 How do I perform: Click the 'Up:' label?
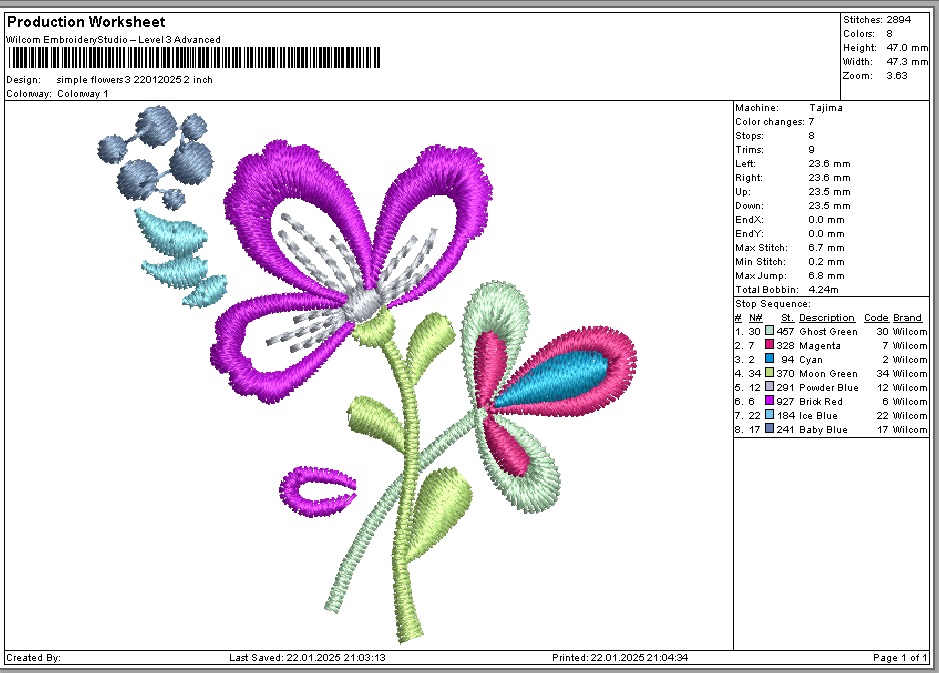pyautogui.click(x=743, y=192)
